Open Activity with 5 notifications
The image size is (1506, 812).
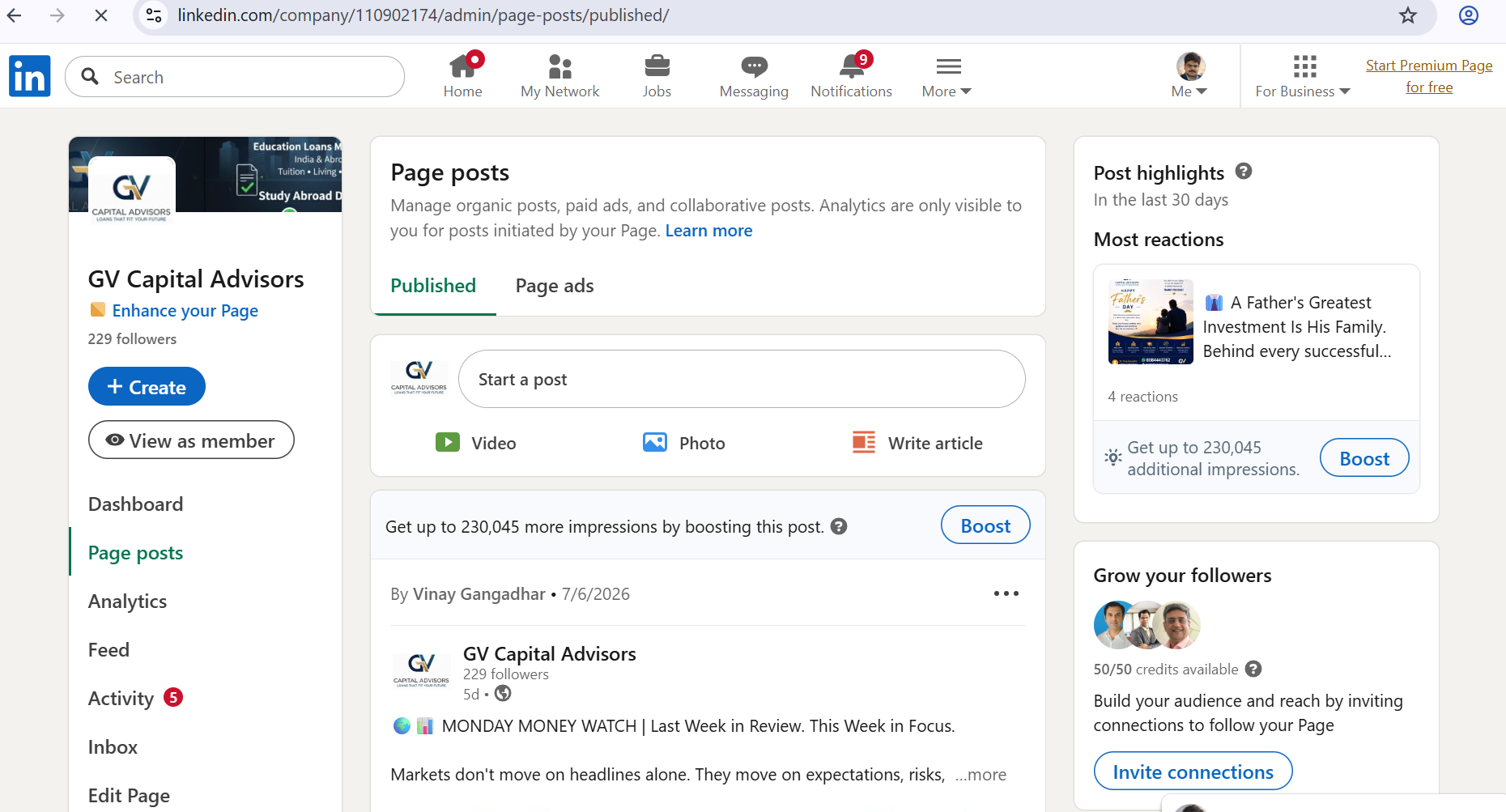click(x=135, y=699)
